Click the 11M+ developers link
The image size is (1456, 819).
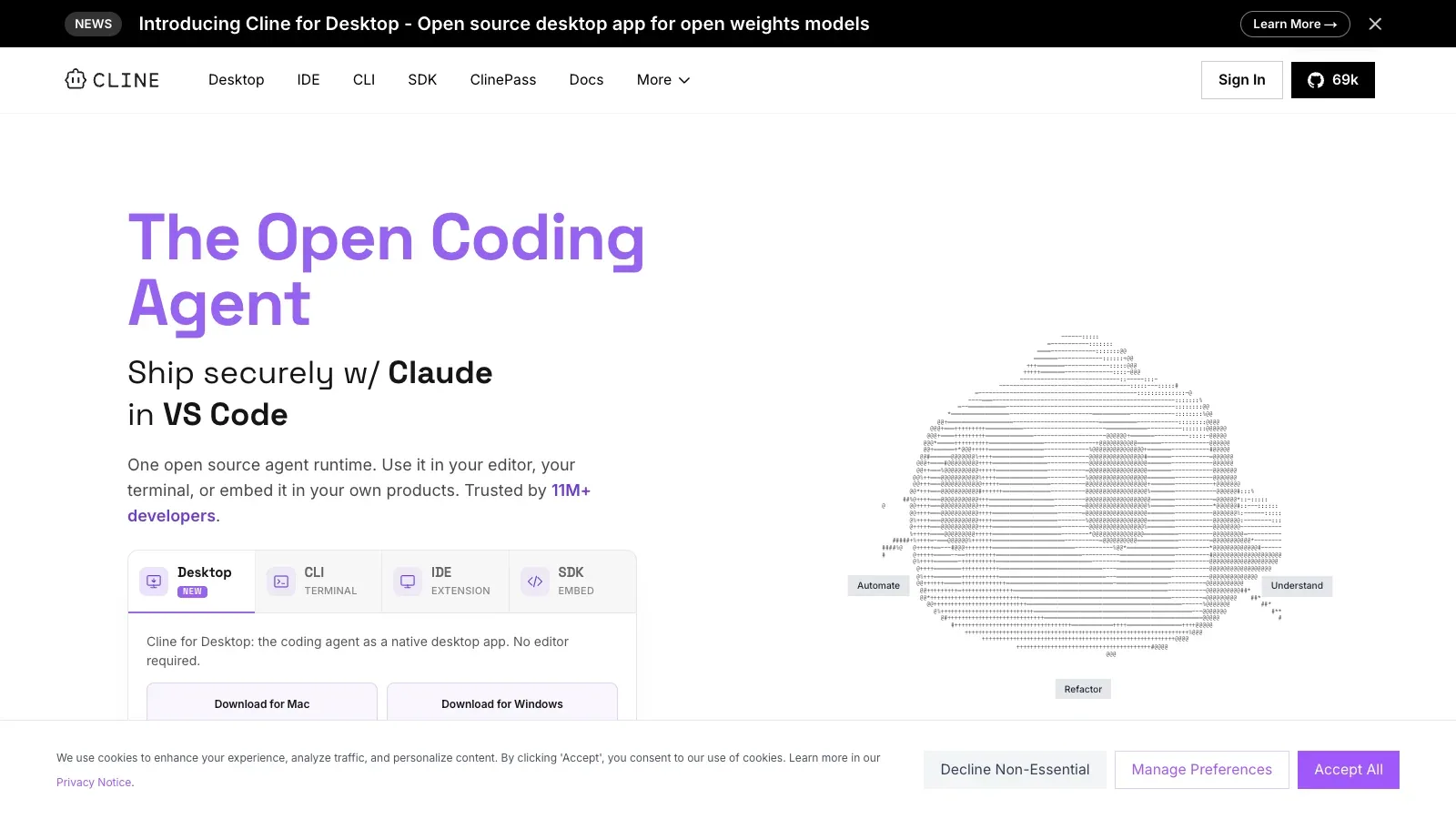[359, 503]
